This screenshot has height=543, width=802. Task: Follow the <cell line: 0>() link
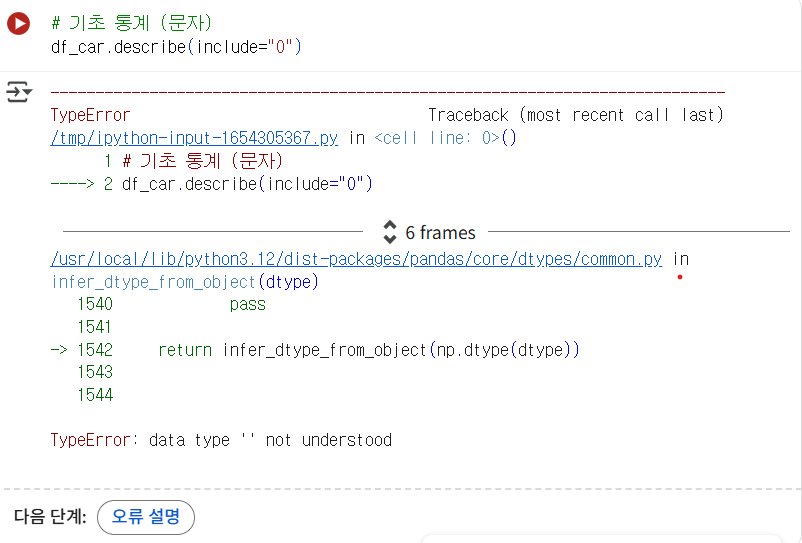pos(445,138)
